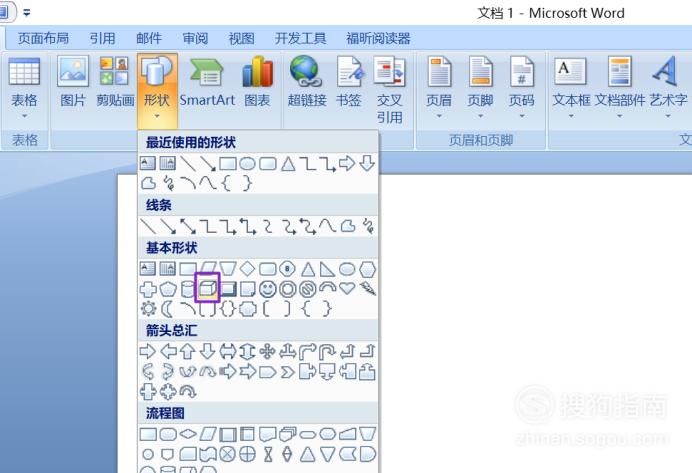
Task: Insert a picture with 图片 button
Action: pyautogui.click(x=73, y=82)
